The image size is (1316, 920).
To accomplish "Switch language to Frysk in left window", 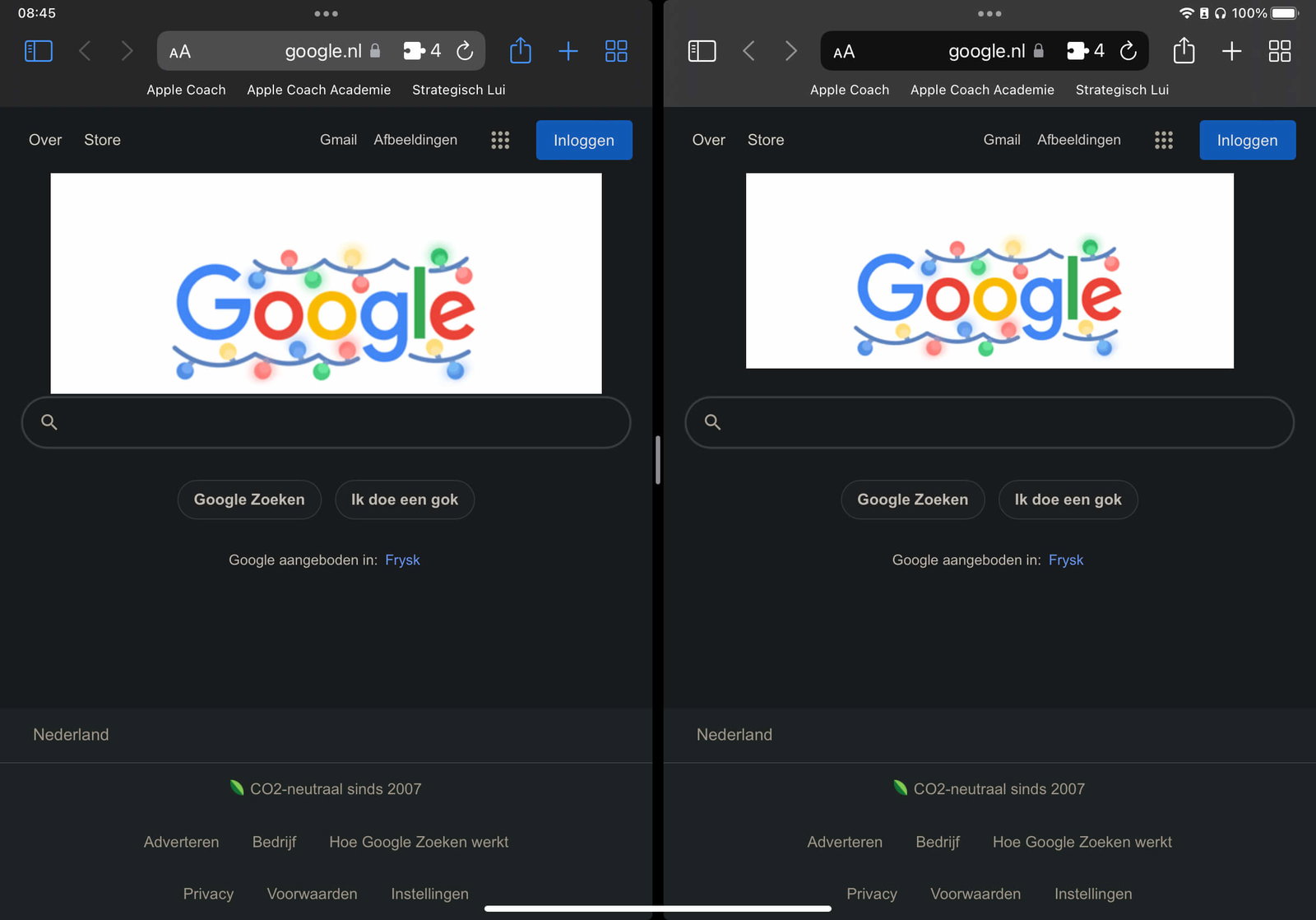I will [402, 560].
